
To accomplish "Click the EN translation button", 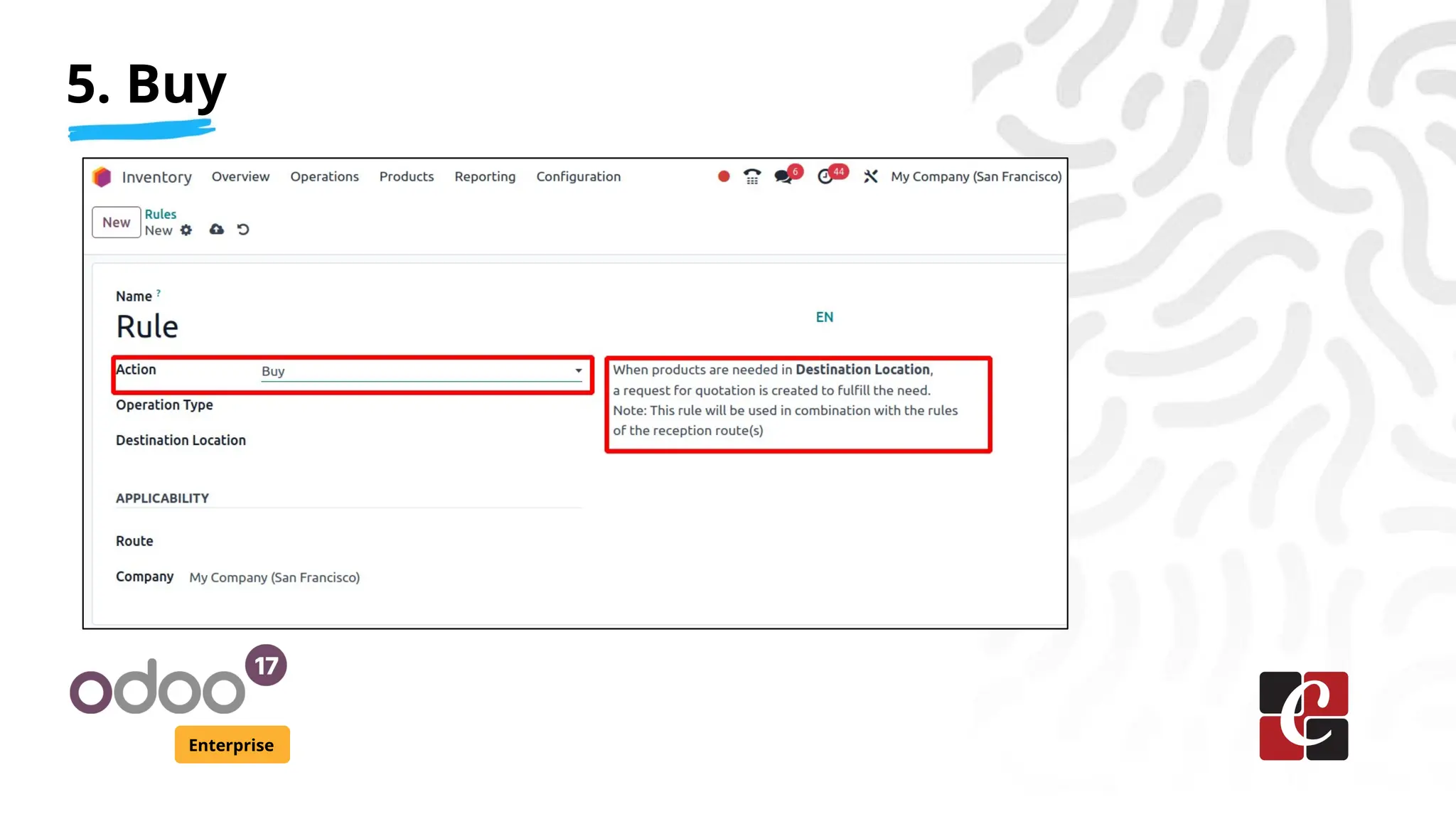I will tap(824, 317).
